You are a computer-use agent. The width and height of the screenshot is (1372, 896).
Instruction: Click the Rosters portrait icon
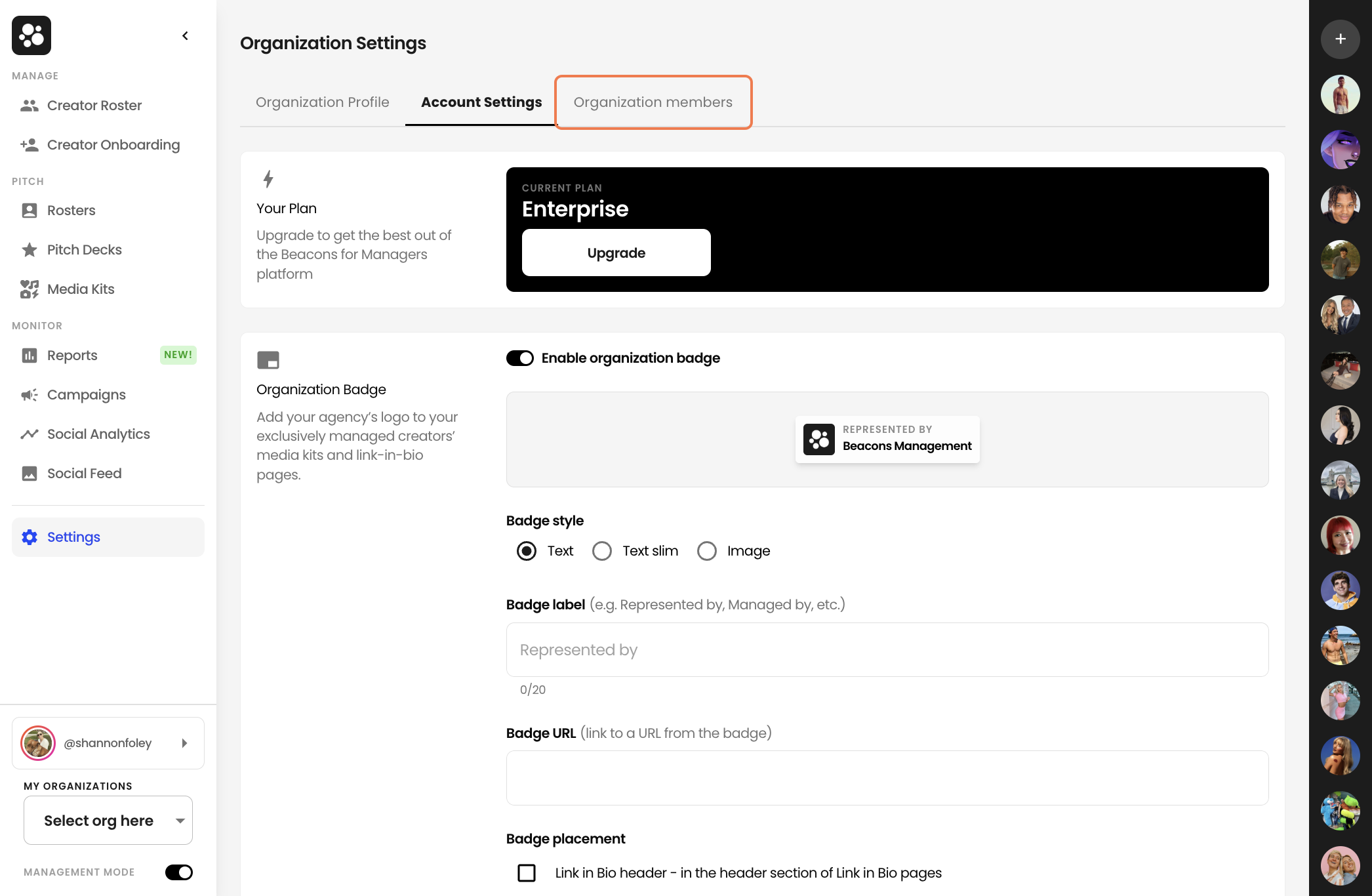[x=30, y=211]
